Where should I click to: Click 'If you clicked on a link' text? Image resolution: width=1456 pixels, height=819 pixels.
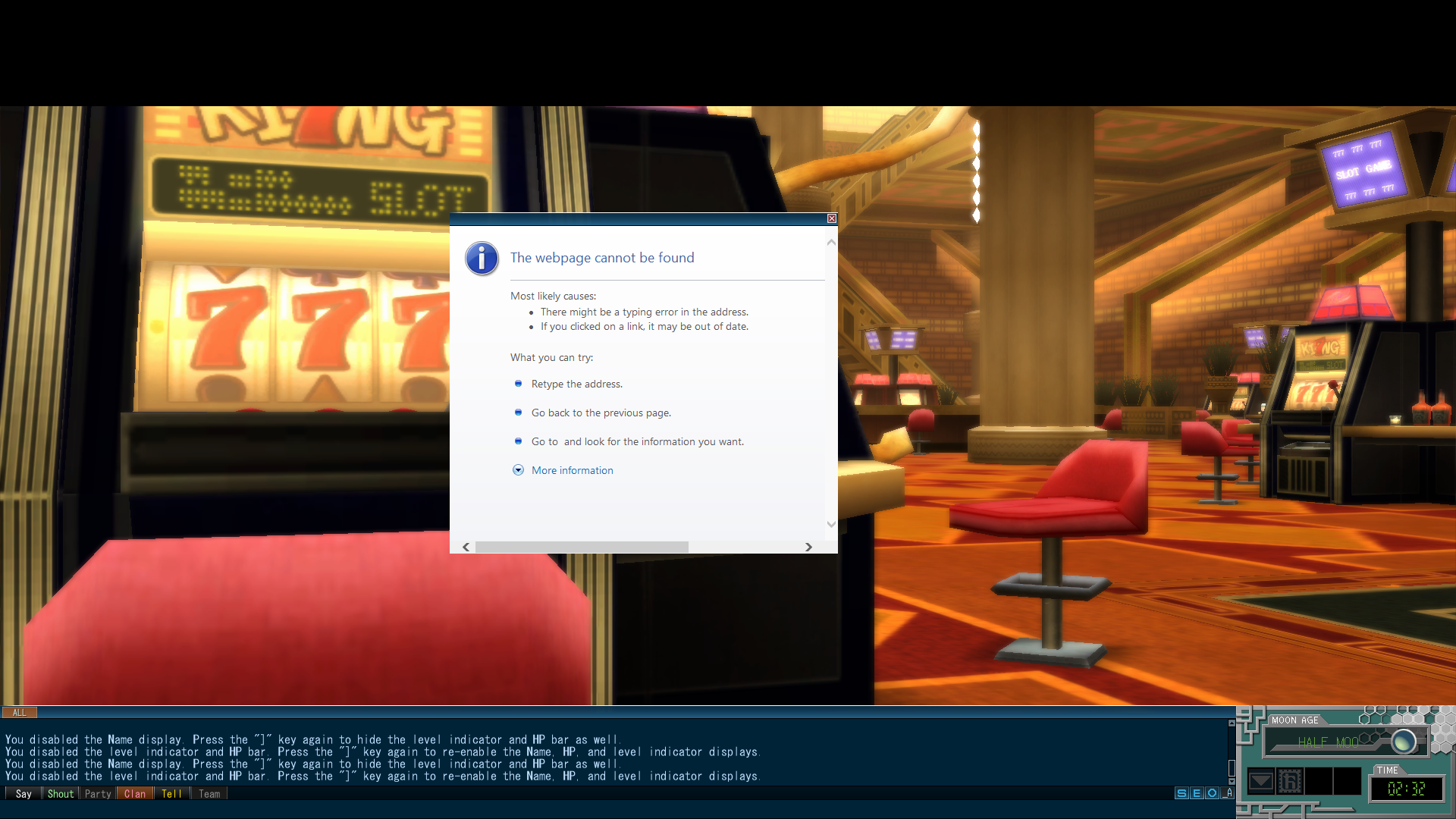tap(645, 327)
